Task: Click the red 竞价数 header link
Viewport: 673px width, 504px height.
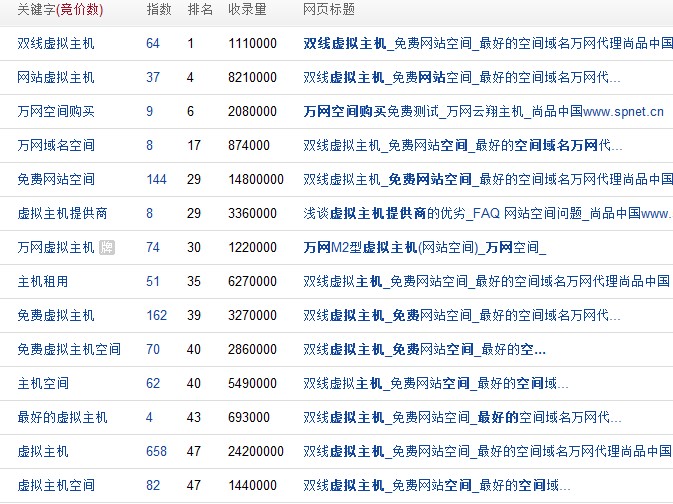Action: [79, 9]
